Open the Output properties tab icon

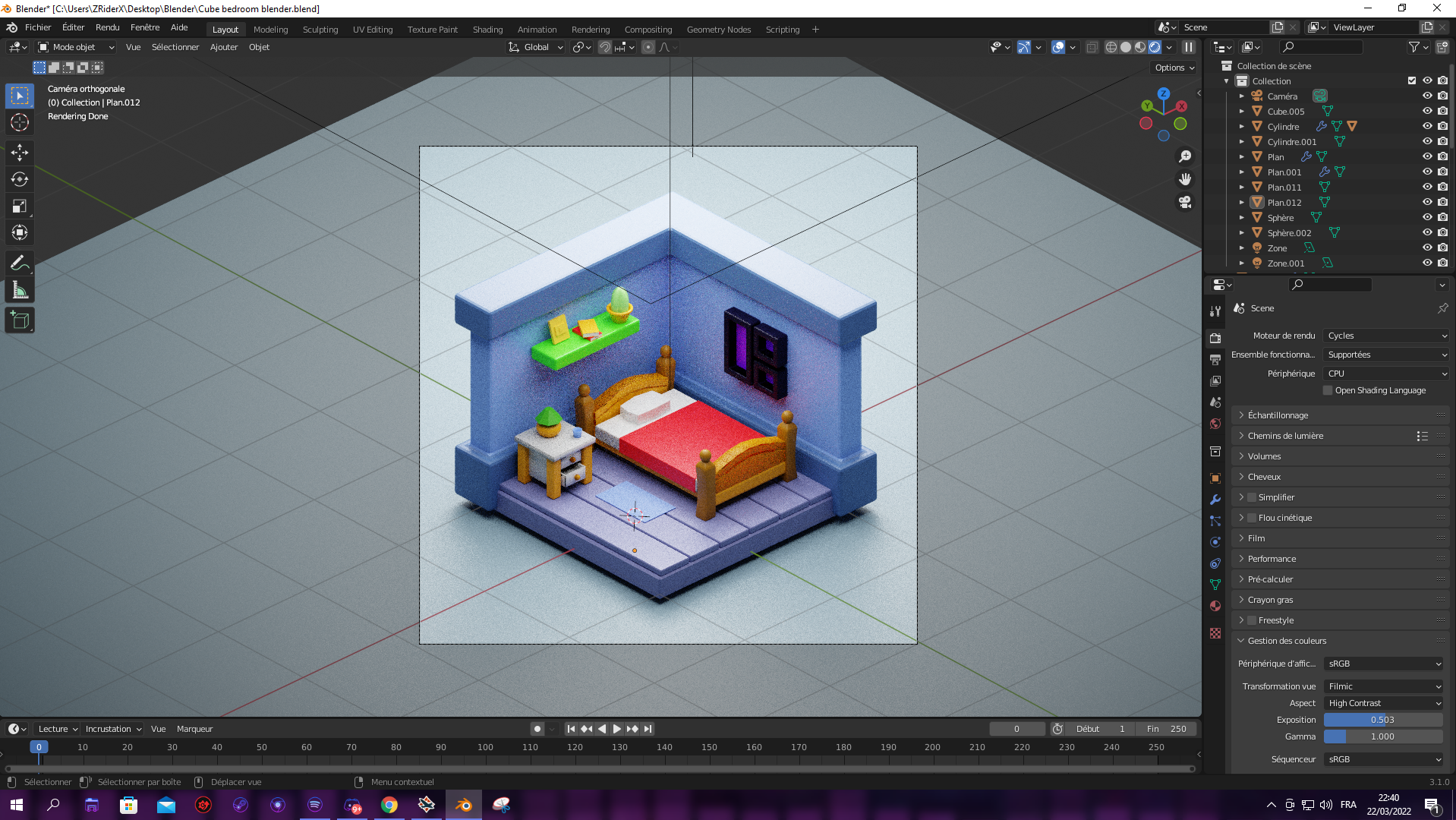tap(1215, 359)
